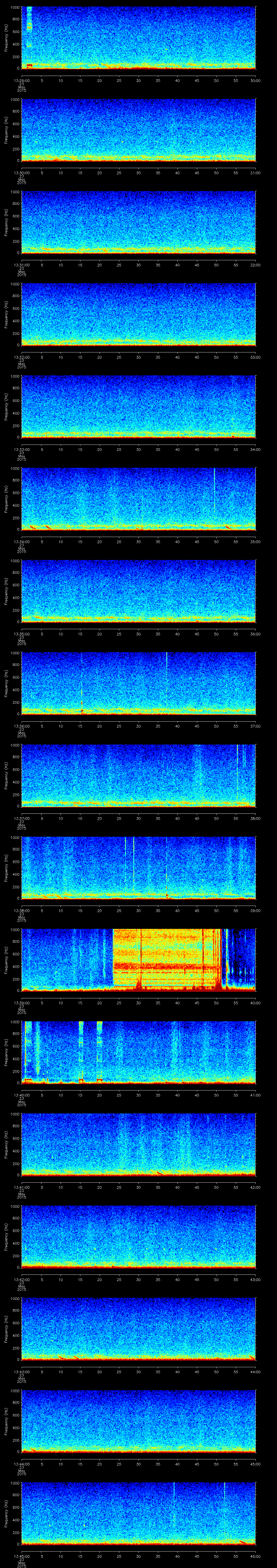Image resolution: width=277 pixels, height=1568 pixels.
Task: Click the 13:36:00 start time label
Action: 21,726
